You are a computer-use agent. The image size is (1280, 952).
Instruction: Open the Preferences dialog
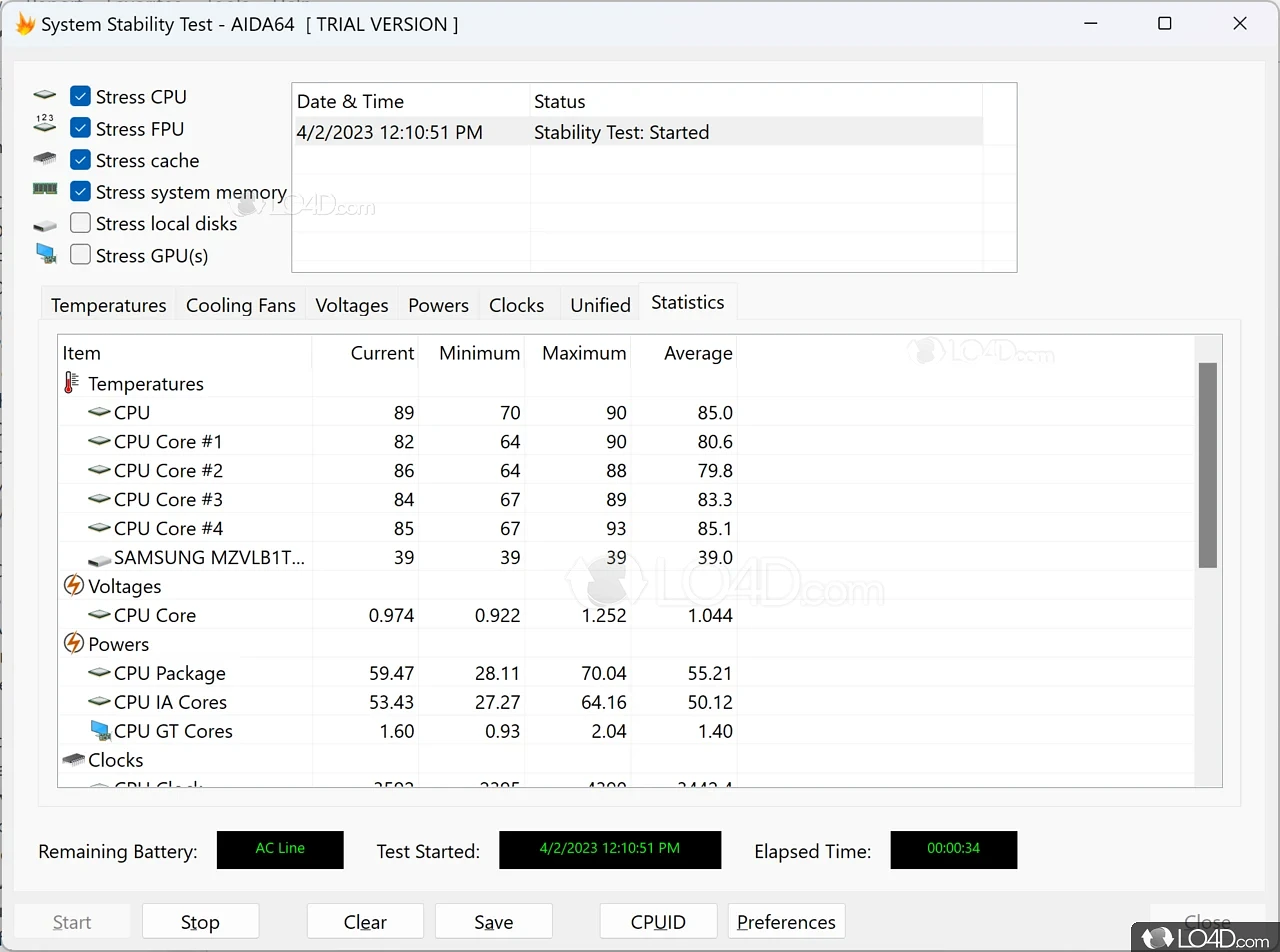pyautogui.click(x=786, y=922)
